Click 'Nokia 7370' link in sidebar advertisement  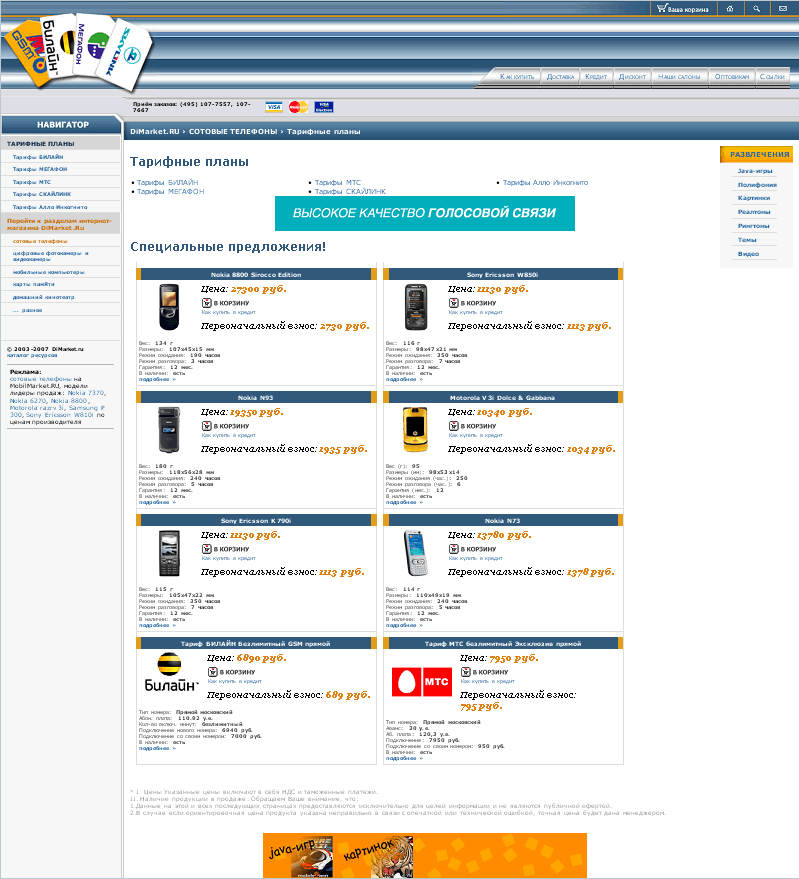86,393
